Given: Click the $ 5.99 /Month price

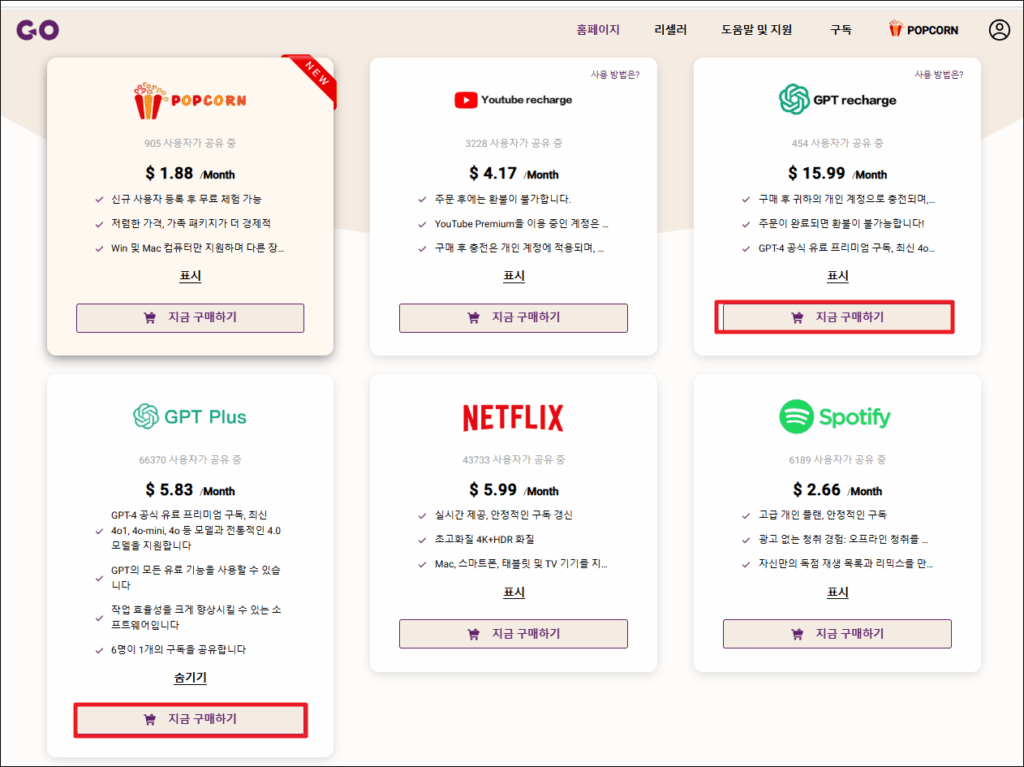Looking at the screenshot, I should pyautogui.click(x=513, y=490).
